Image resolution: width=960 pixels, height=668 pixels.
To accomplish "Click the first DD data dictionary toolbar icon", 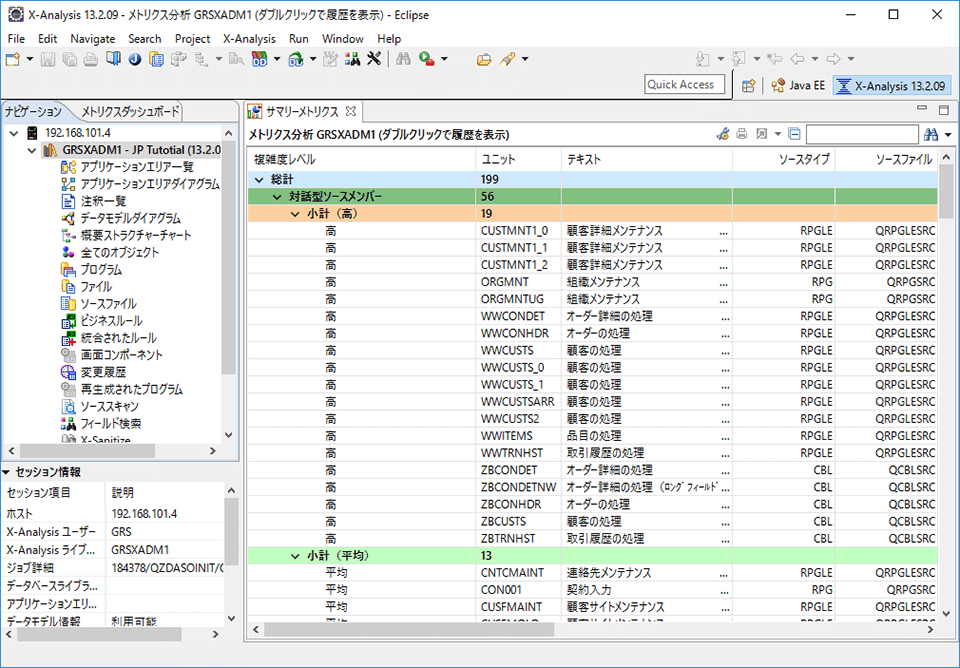I will 260,59.
